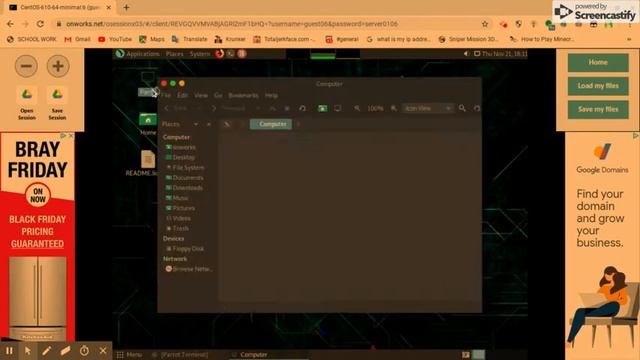Click the Reload toolbar icon

click(302, 108)
